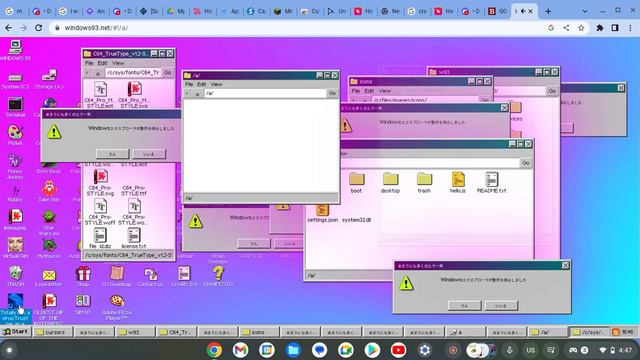Launch the Virtual Girl desktop icon

click(15, 248)
